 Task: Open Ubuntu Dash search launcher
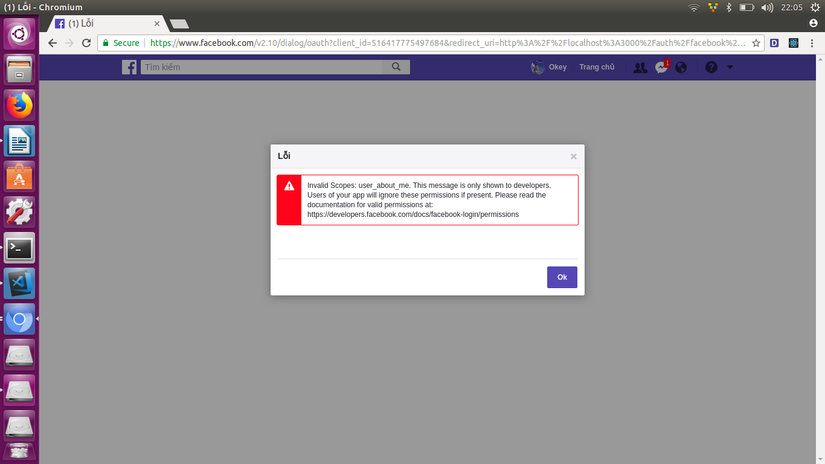[x=19, y=34]
